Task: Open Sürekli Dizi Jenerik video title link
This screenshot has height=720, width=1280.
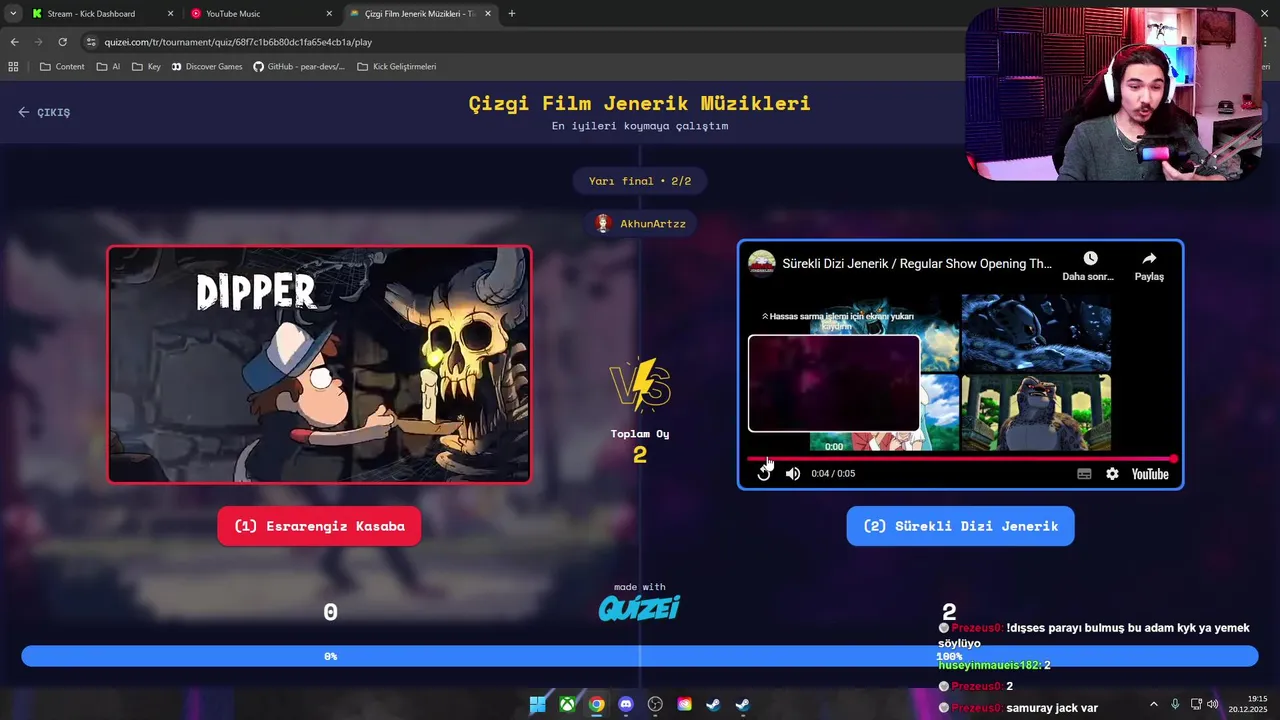Action: pos(916,264)
